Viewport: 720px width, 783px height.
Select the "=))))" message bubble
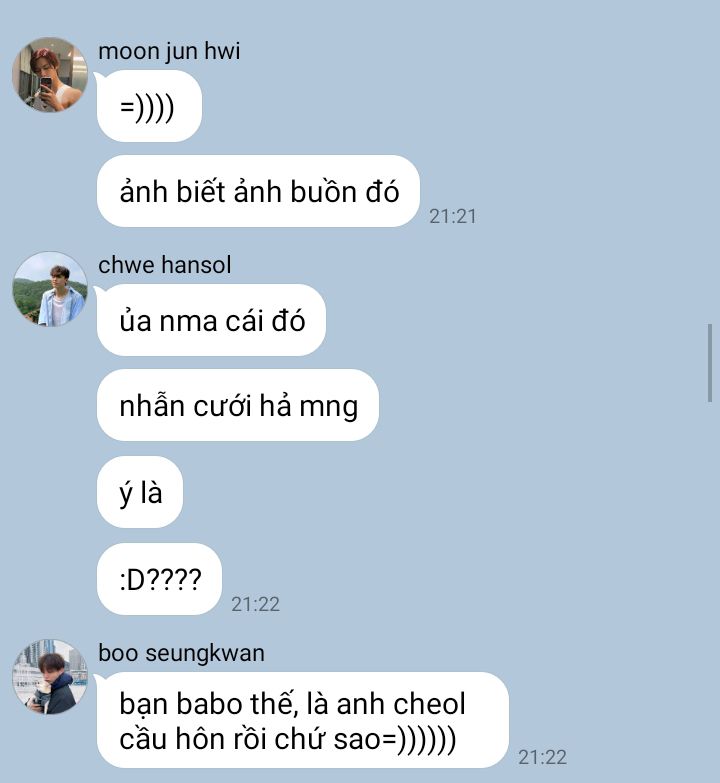[x=149, y=106]
